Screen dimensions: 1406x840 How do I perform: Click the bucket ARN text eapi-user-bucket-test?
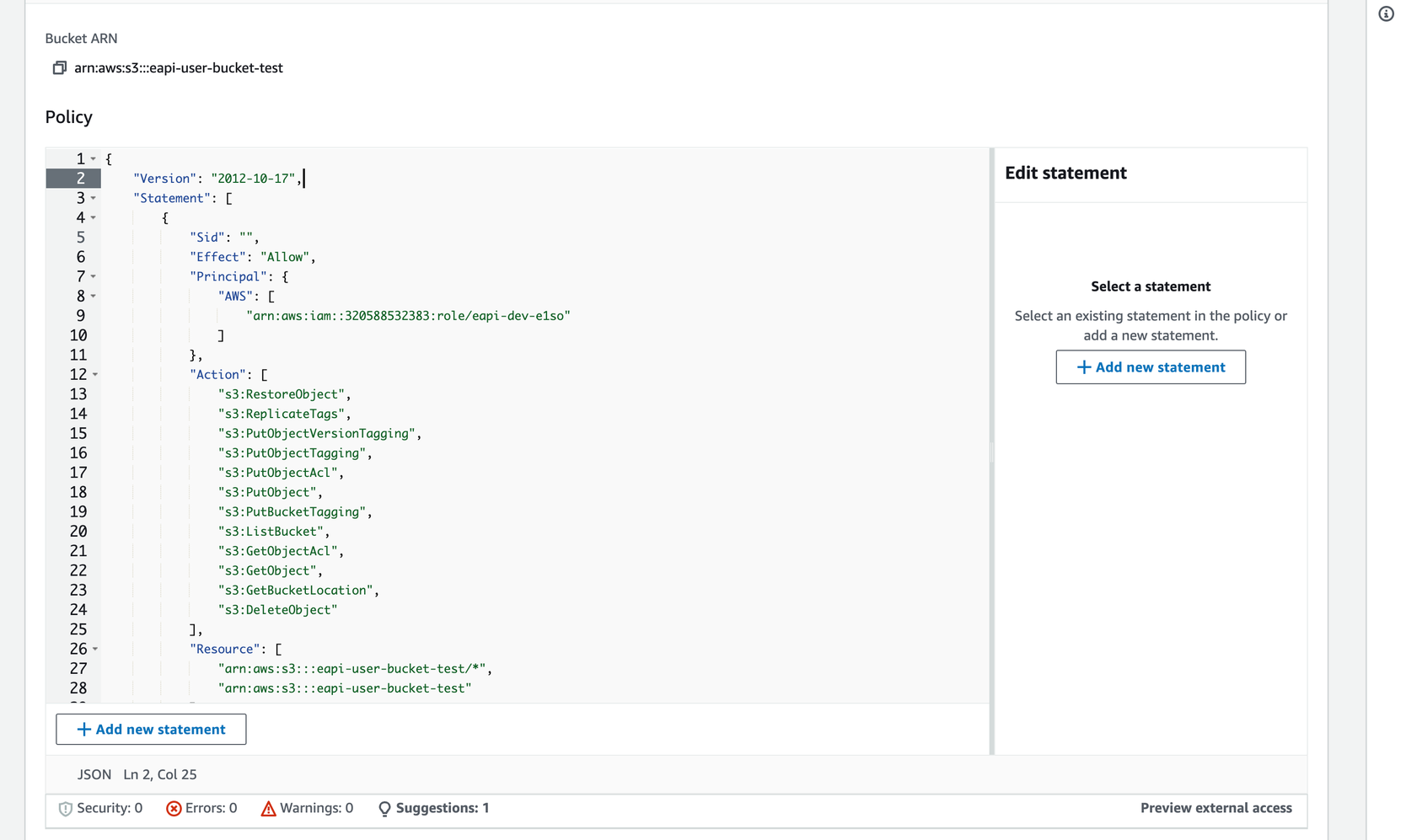tap(179, 67)
